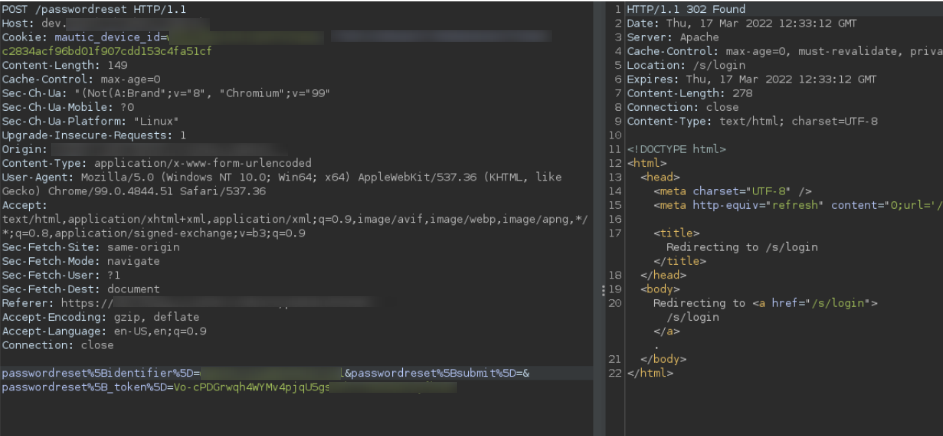
Task: Select the 'Server: Apache' response header
Action: [673, 38]
